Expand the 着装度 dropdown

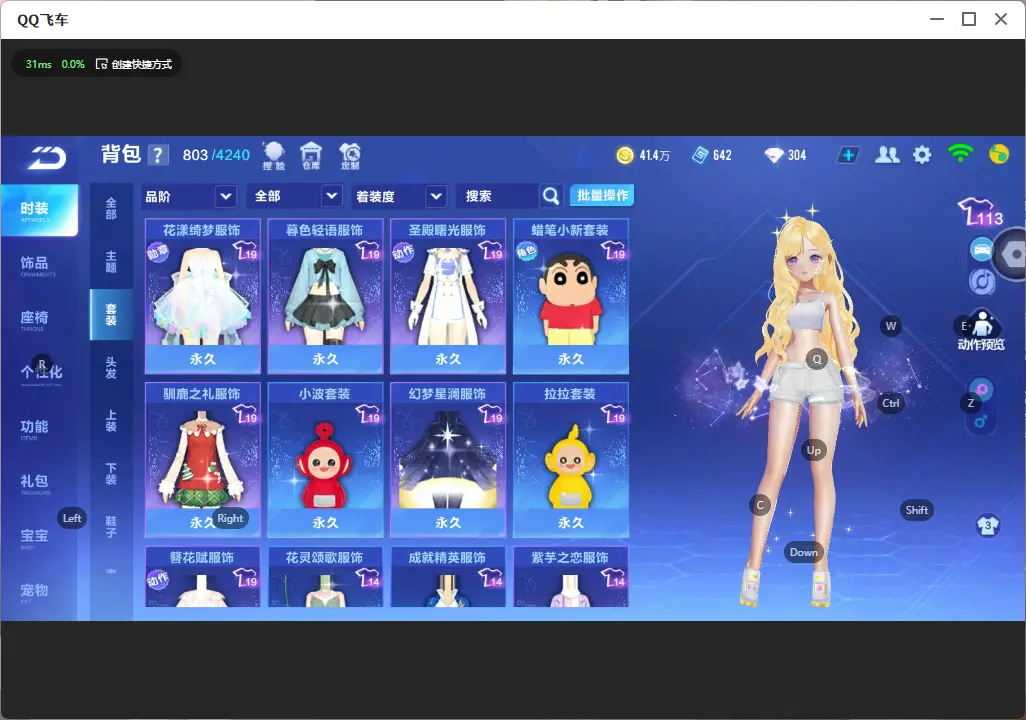399,196
